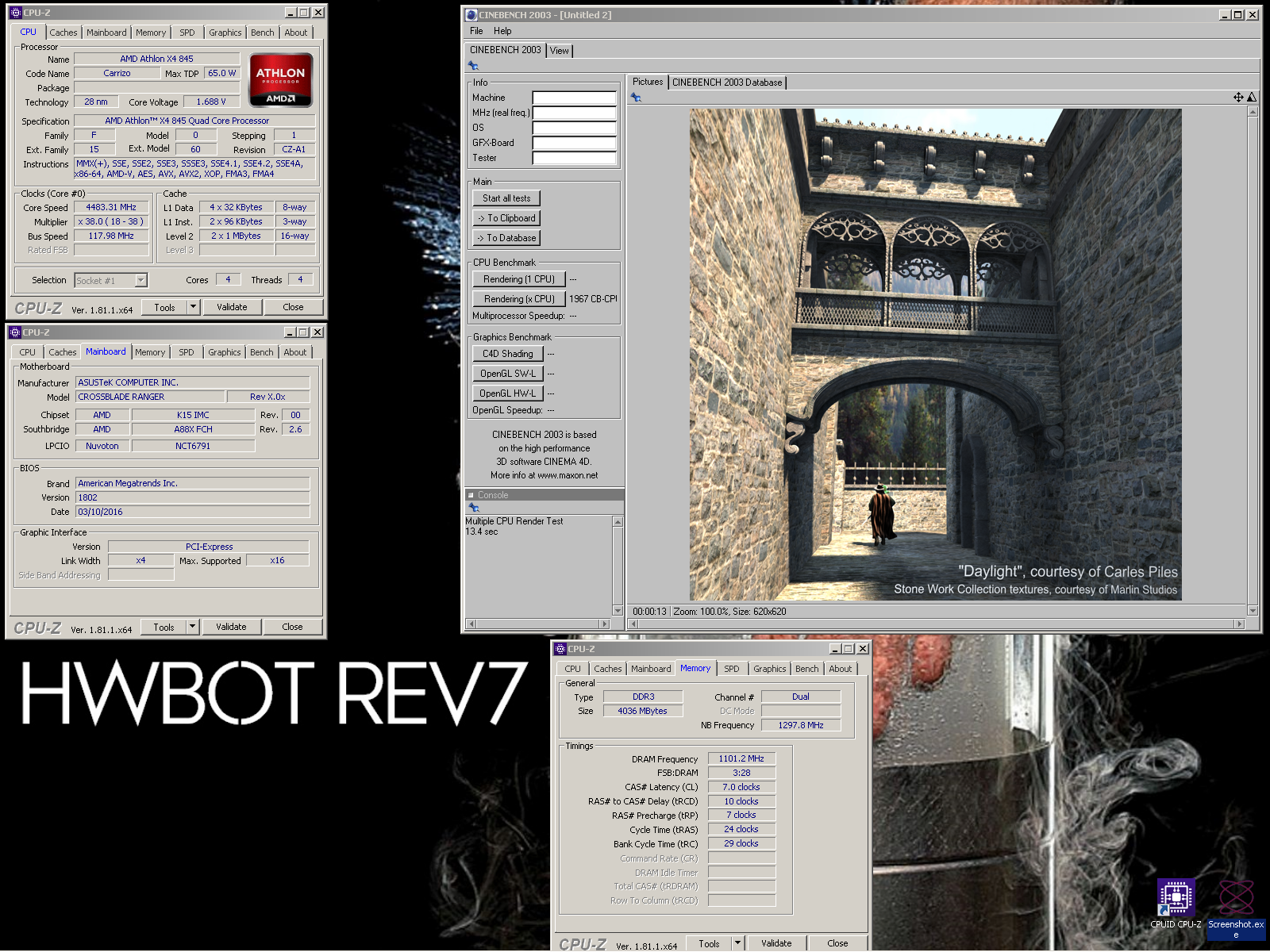Click the To Clipboard button
1270x952 pixels.
coord(506,218)
